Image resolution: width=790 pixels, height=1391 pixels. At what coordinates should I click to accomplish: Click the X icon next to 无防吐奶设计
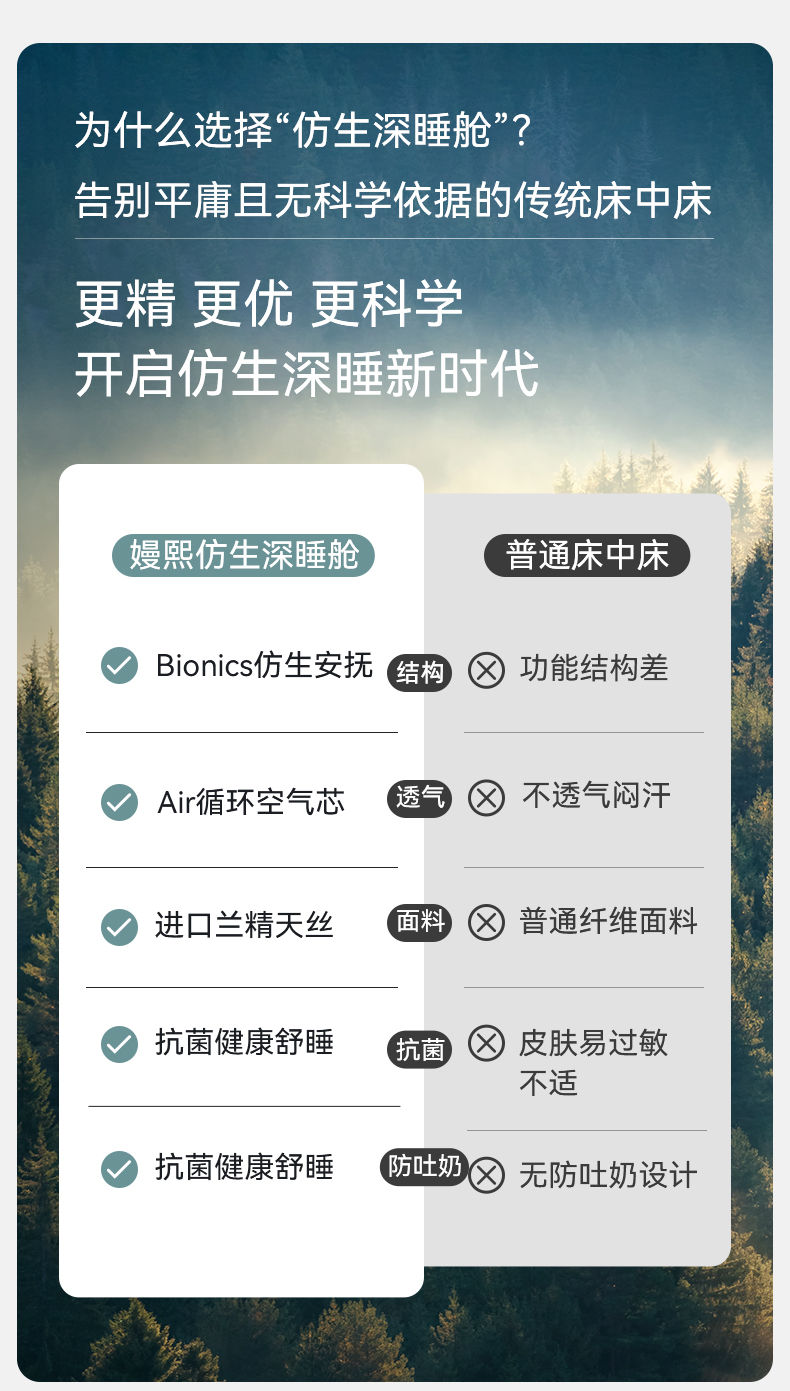click(486, 1175)
